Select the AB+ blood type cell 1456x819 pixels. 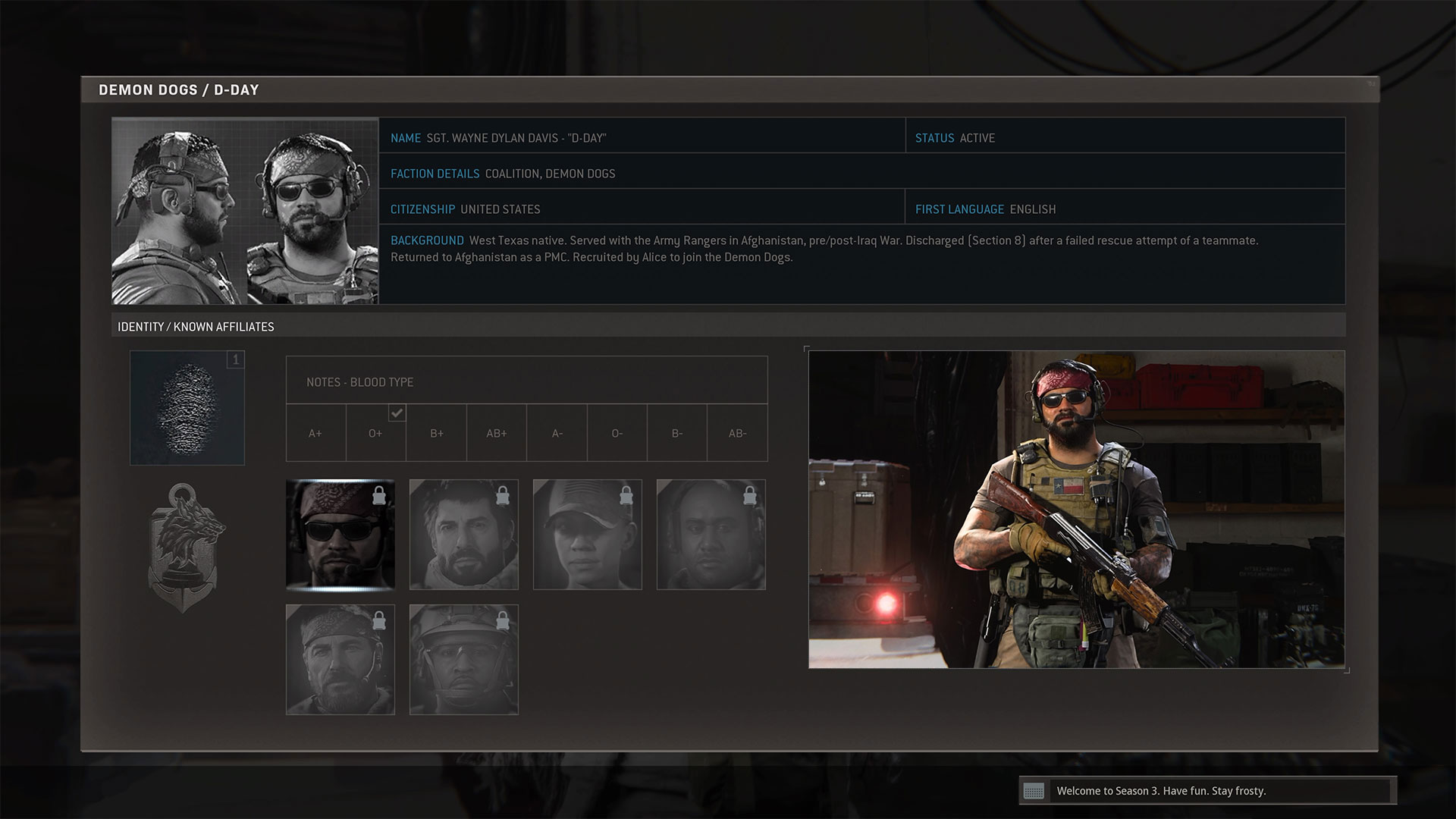tap(497, 433)
